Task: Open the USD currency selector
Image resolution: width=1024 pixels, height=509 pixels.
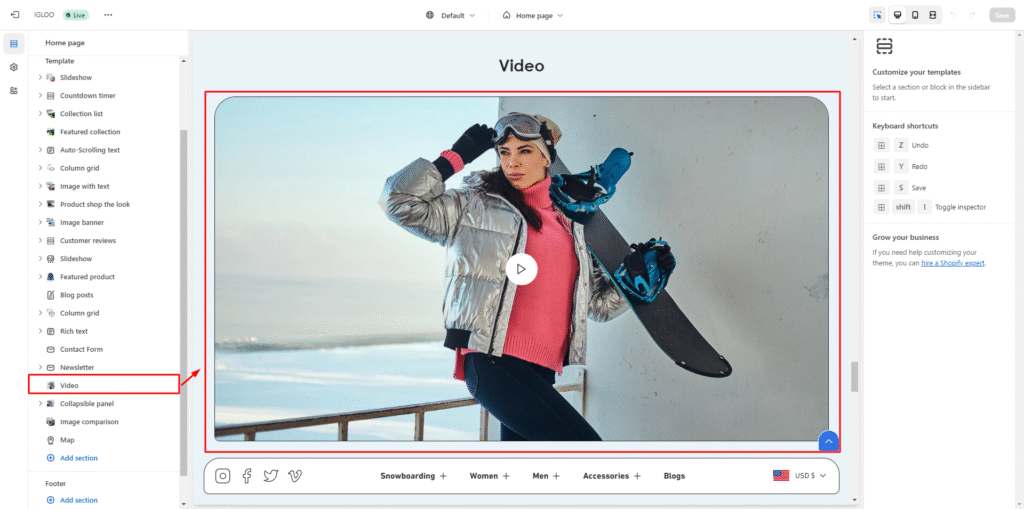Action: pos(801,476)
